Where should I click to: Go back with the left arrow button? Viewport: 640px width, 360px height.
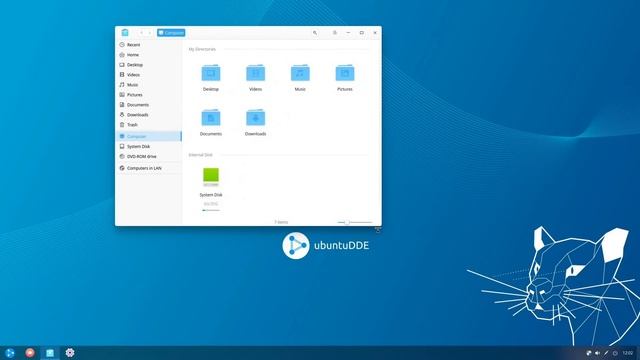point(141,33)
